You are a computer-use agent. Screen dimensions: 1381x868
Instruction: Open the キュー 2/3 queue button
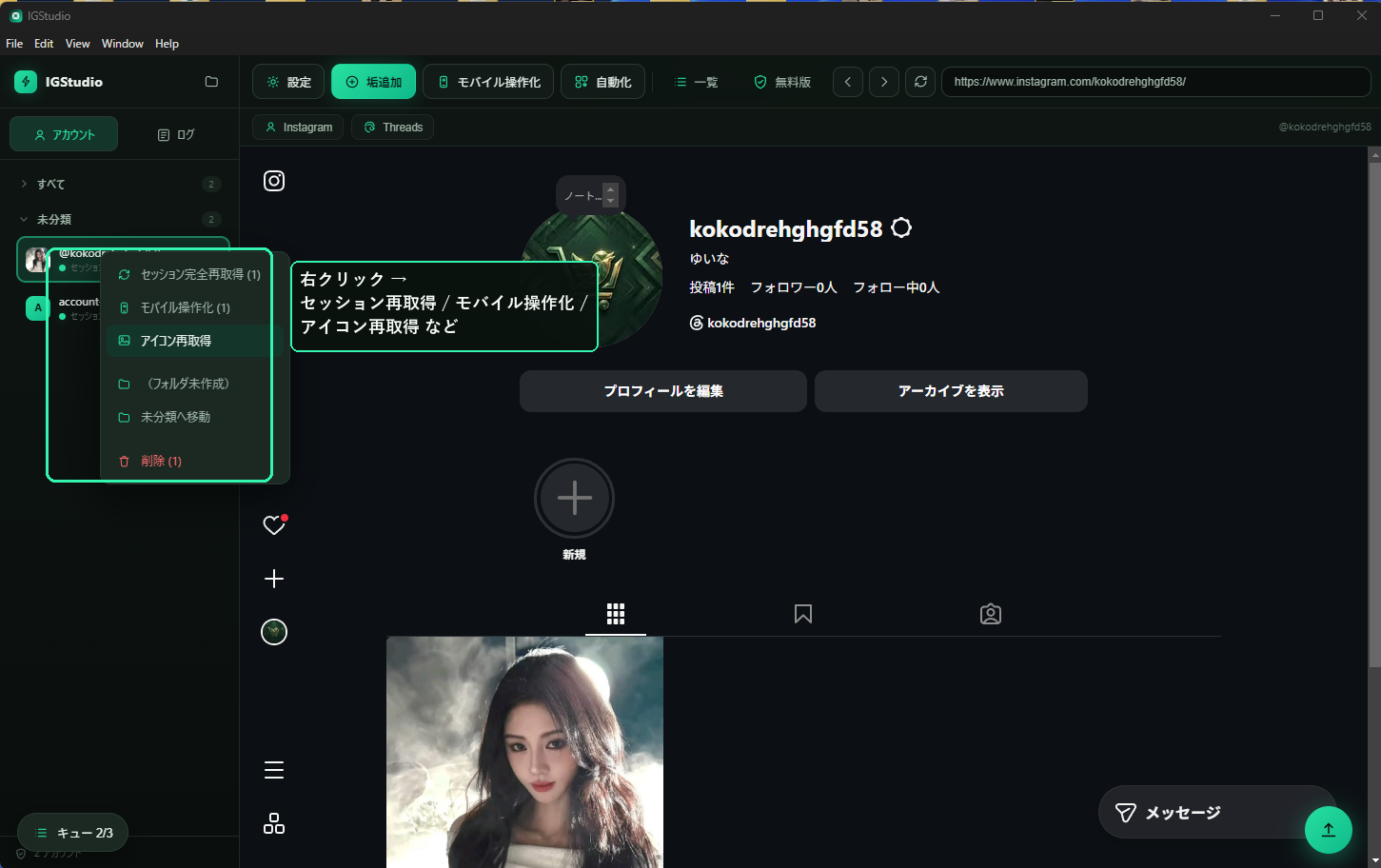(73, 833)
